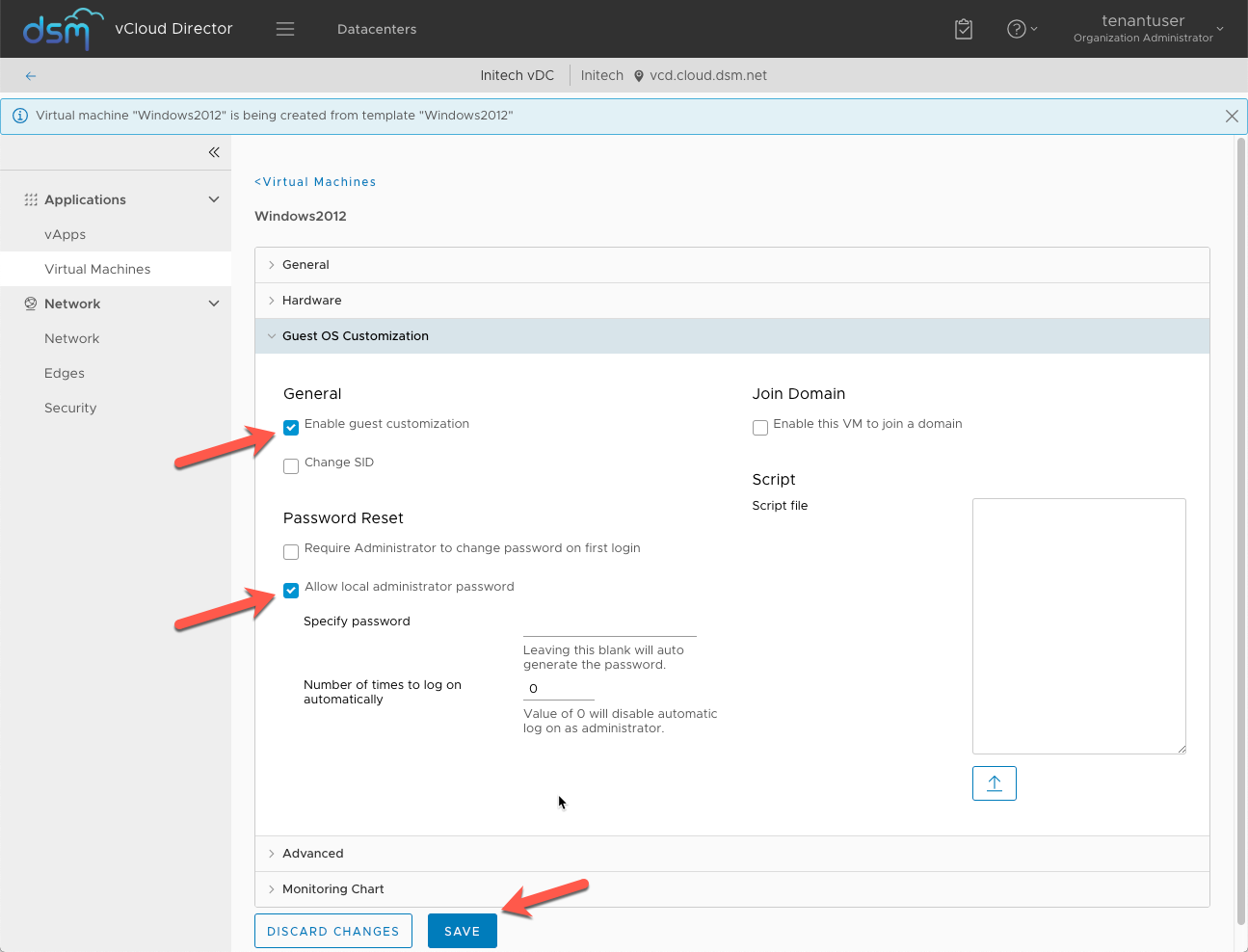Expand the Hardware section

click(x=732, y=301)
